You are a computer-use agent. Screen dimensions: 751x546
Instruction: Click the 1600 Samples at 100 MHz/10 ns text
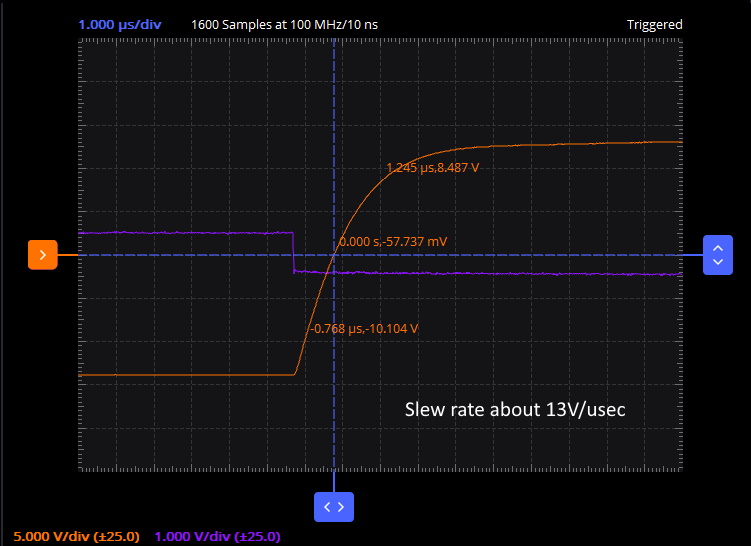tap(284, 24)
